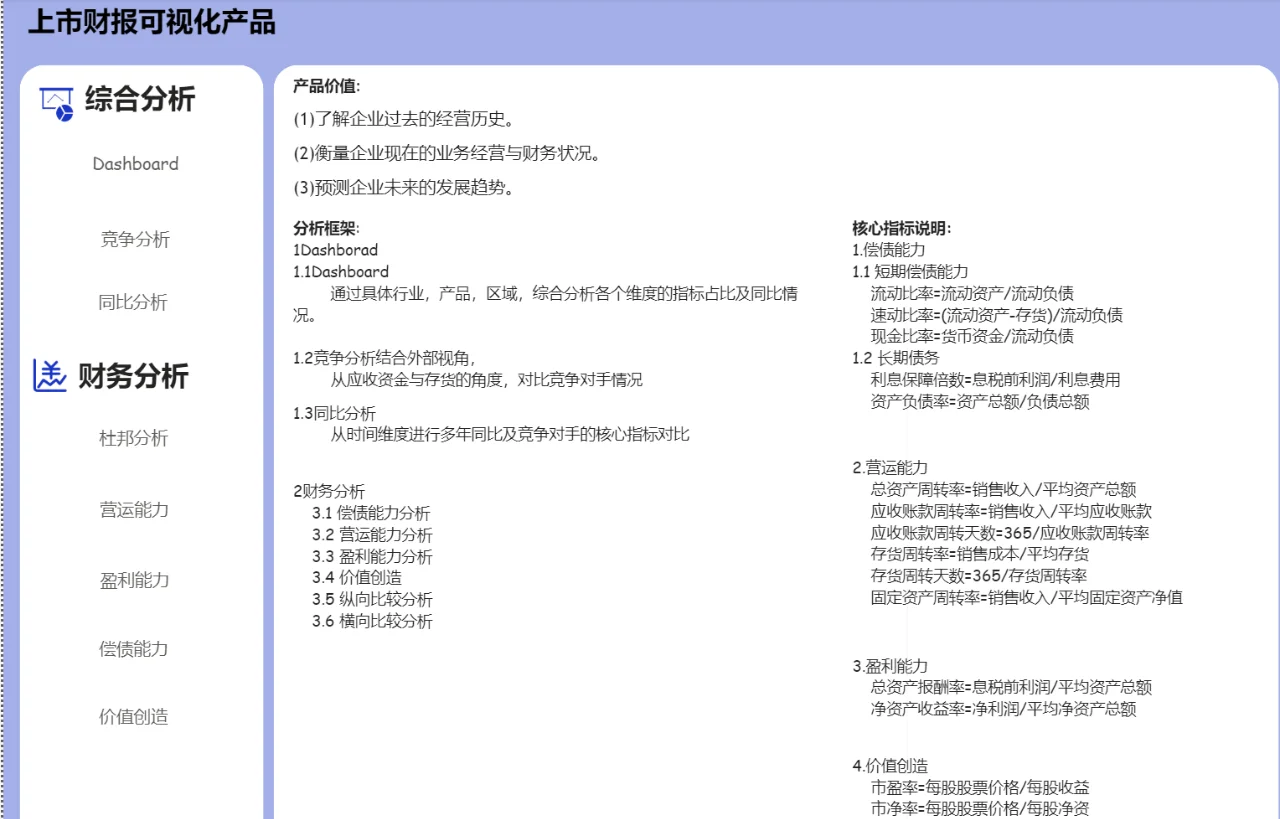Click the 3.4 价值创造 list entry
The image size is (1280, 819).
click(x=356, y=577)
